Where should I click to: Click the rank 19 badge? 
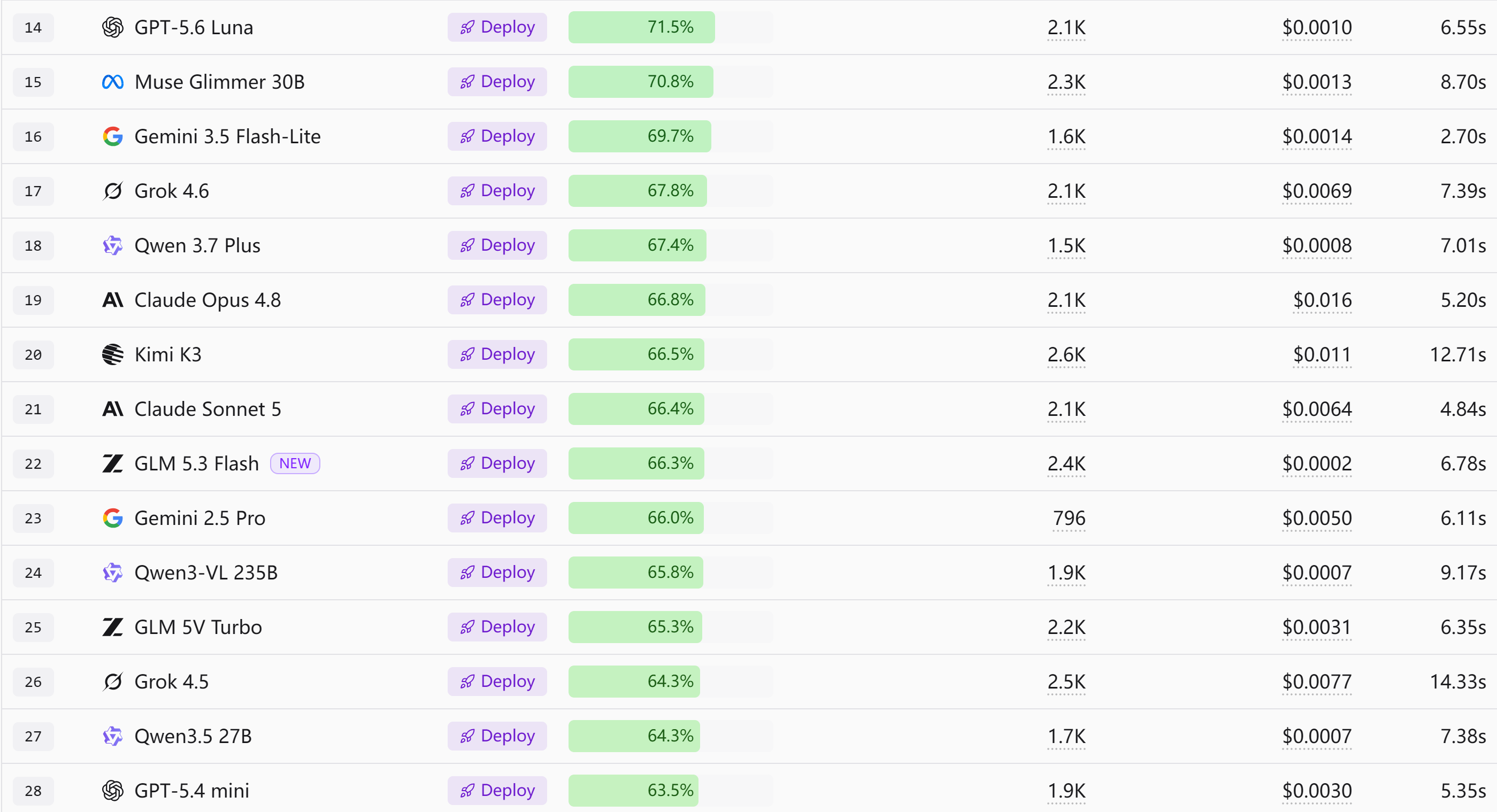coord(33,300)
